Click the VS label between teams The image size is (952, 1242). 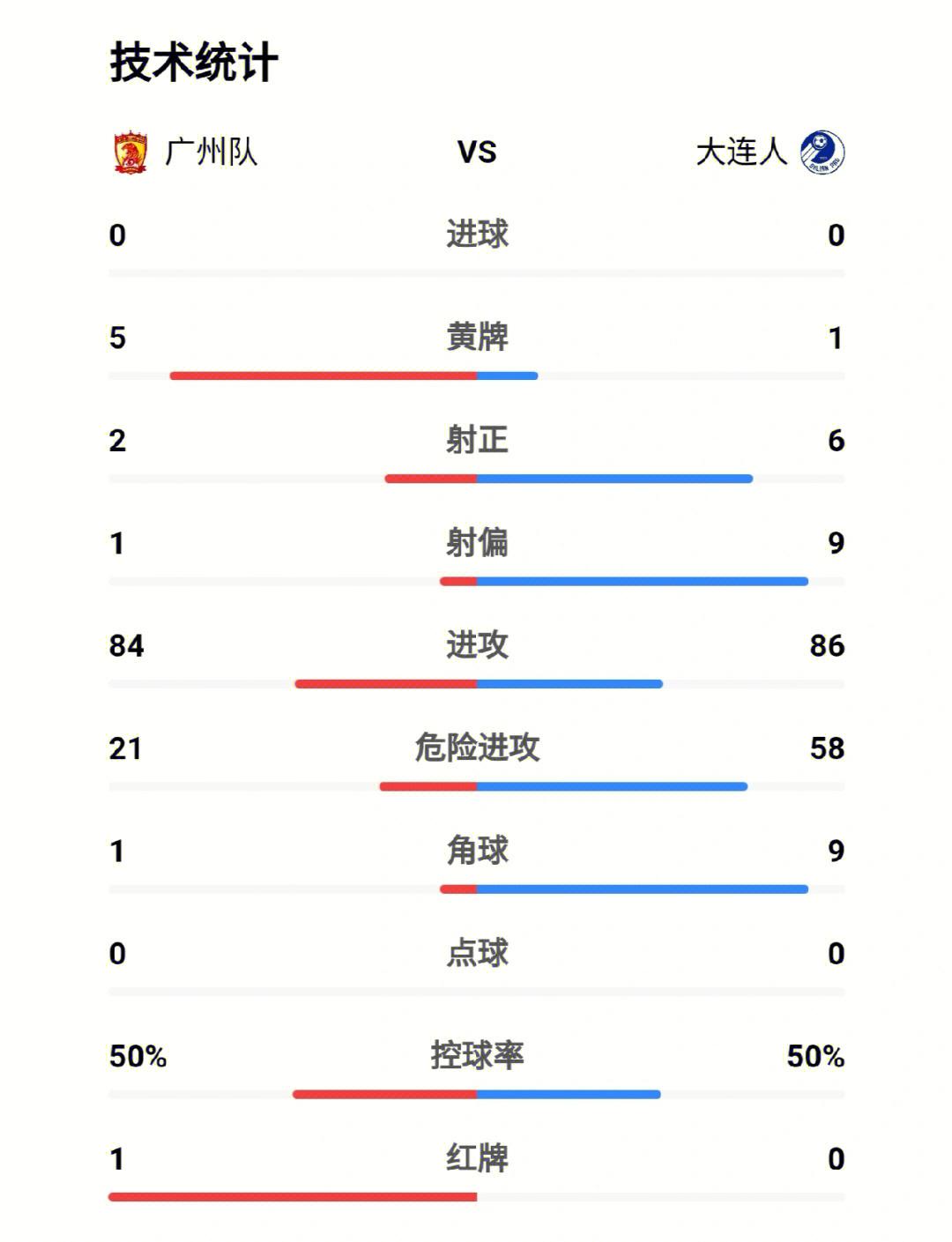coord(477,152)
